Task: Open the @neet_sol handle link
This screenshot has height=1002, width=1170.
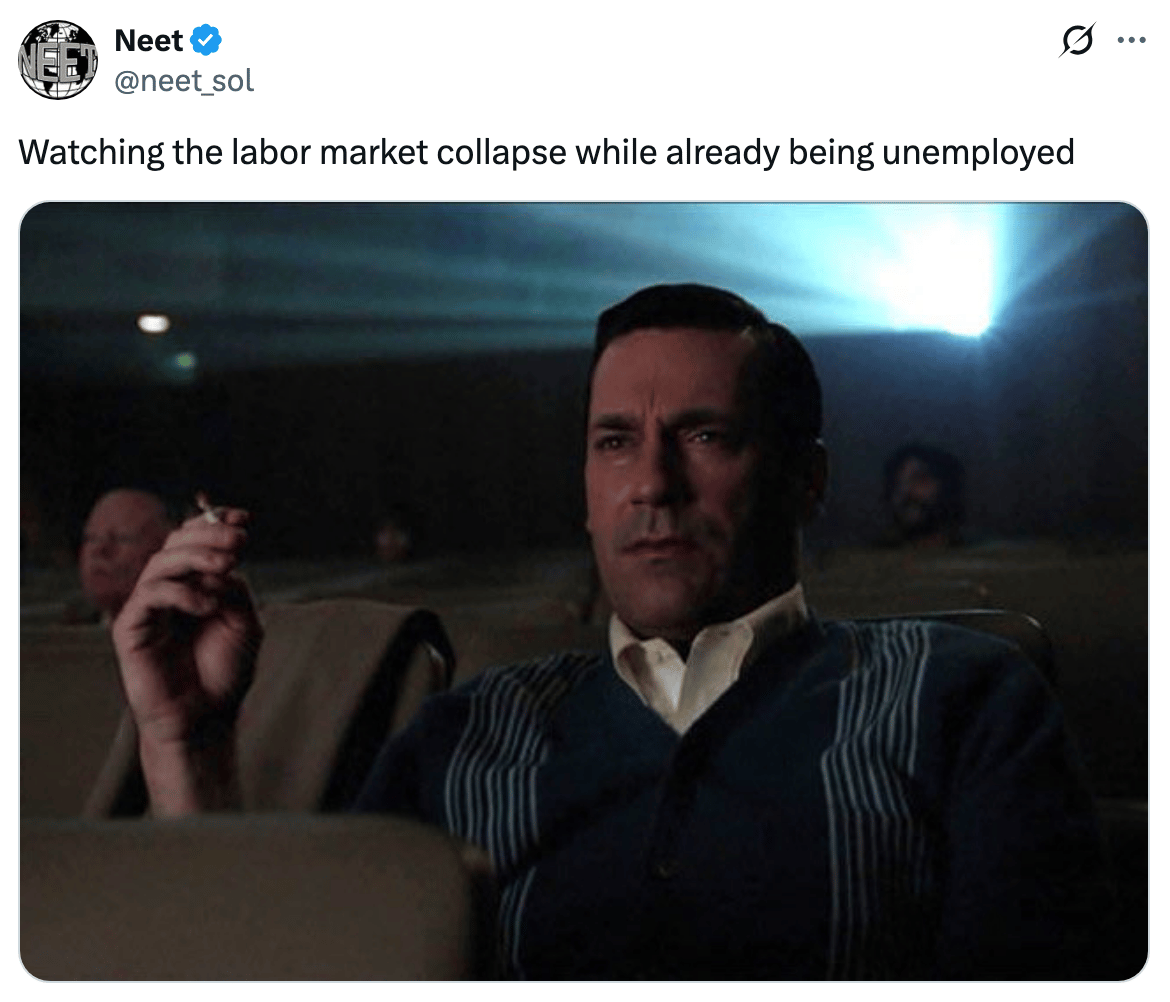Action: [x=184, y=81]
